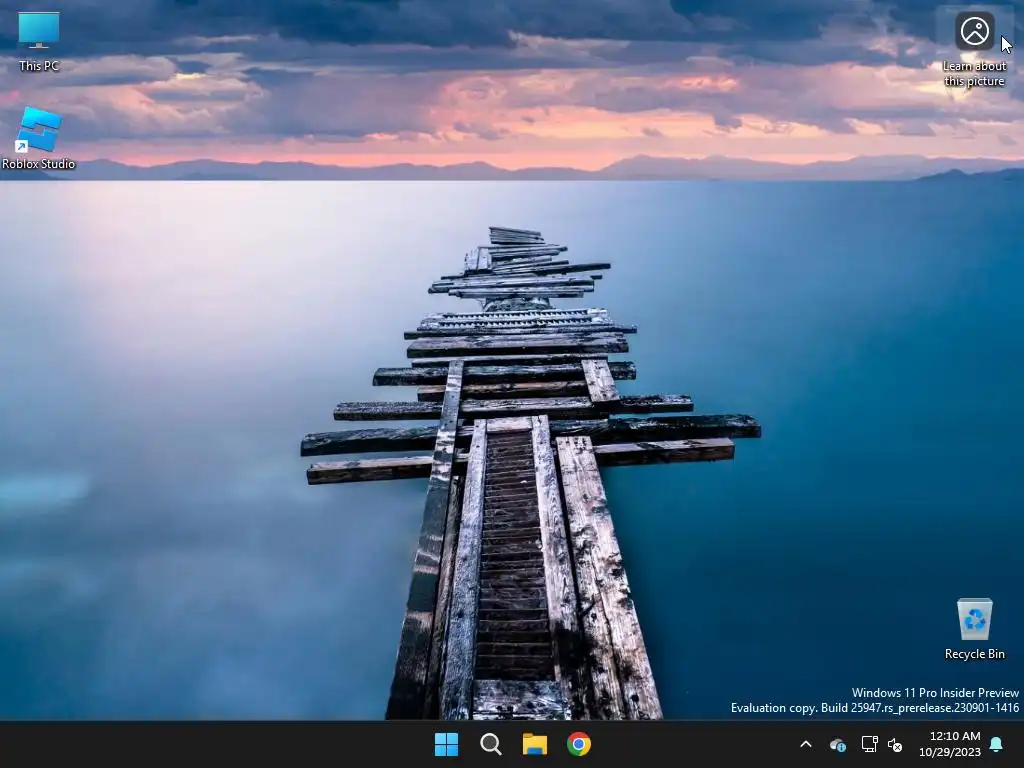Open the network status tray icon
The image size is (1024, 768).
[x=869, y=744]
